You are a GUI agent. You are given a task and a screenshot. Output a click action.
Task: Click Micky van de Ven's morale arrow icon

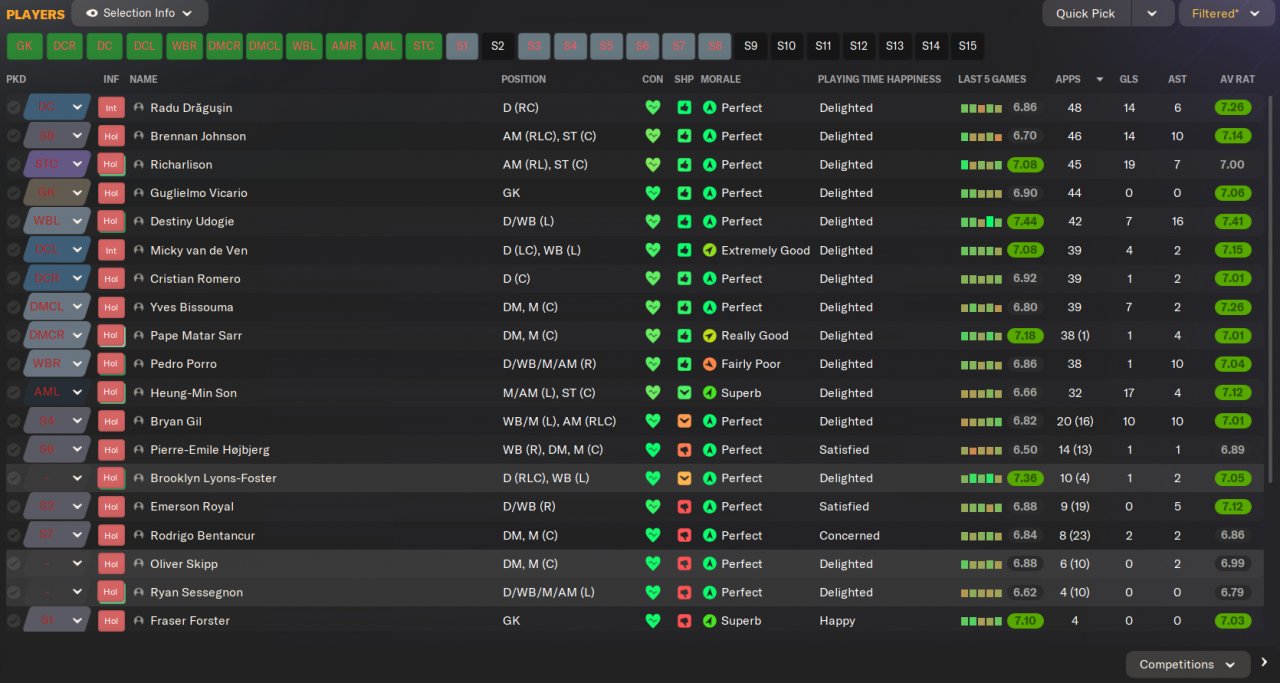tap(710, 250)
